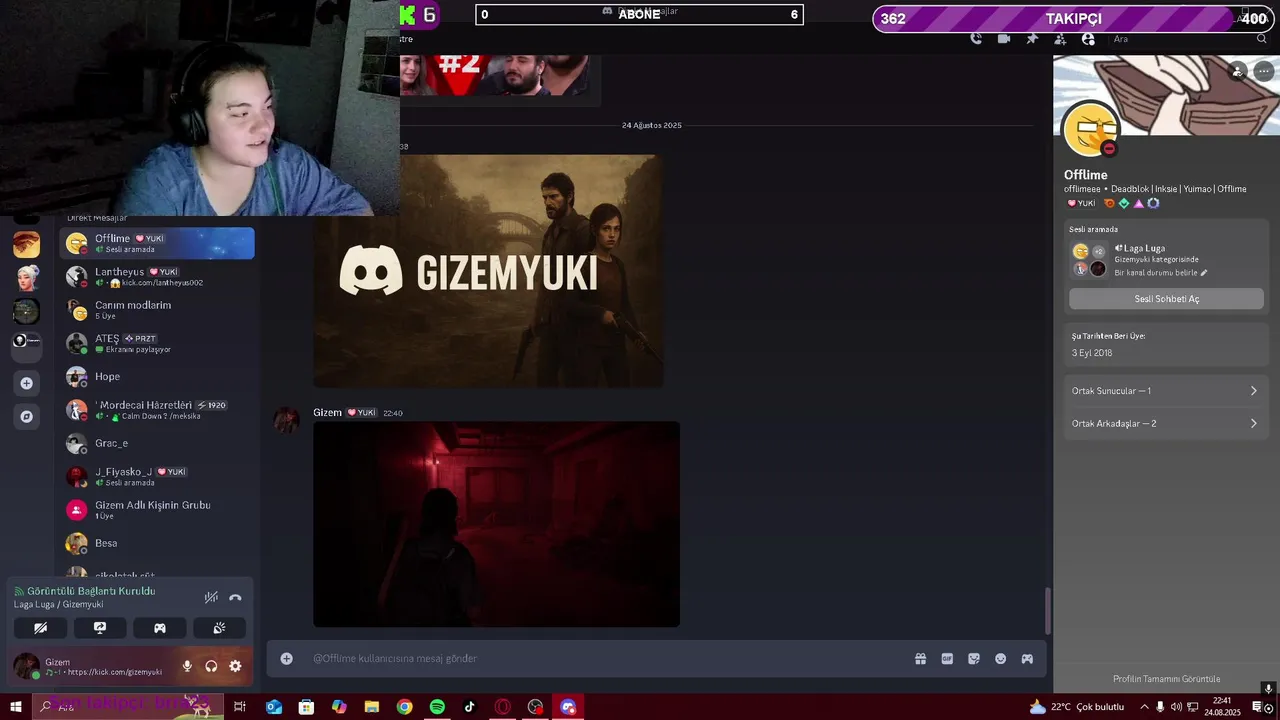Click Gizem user avatar in the bottom panel
Screen dimensions: 1280x720
click(27, 666)
